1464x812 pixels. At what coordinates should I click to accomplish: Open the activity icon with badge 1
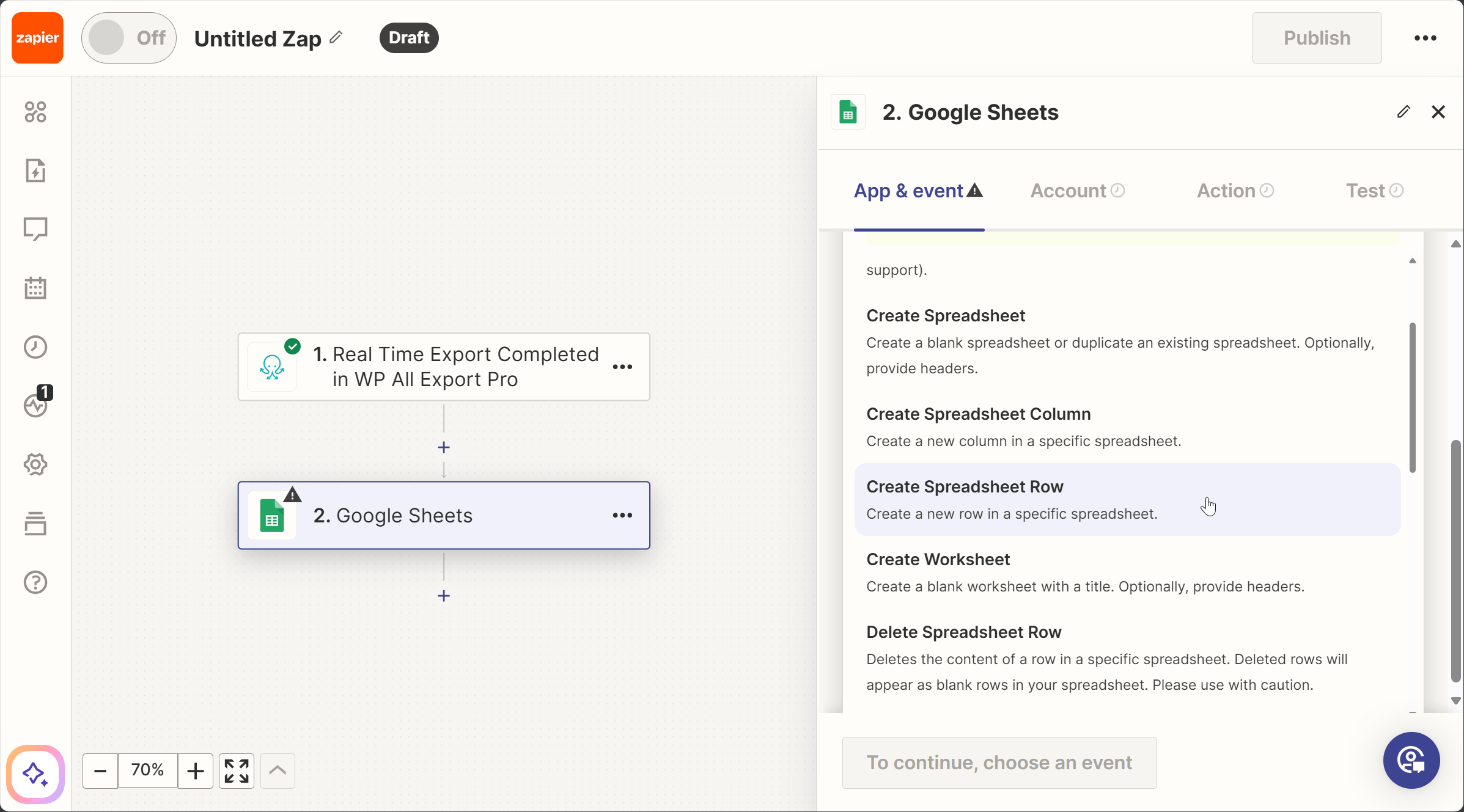pos(35,405)
